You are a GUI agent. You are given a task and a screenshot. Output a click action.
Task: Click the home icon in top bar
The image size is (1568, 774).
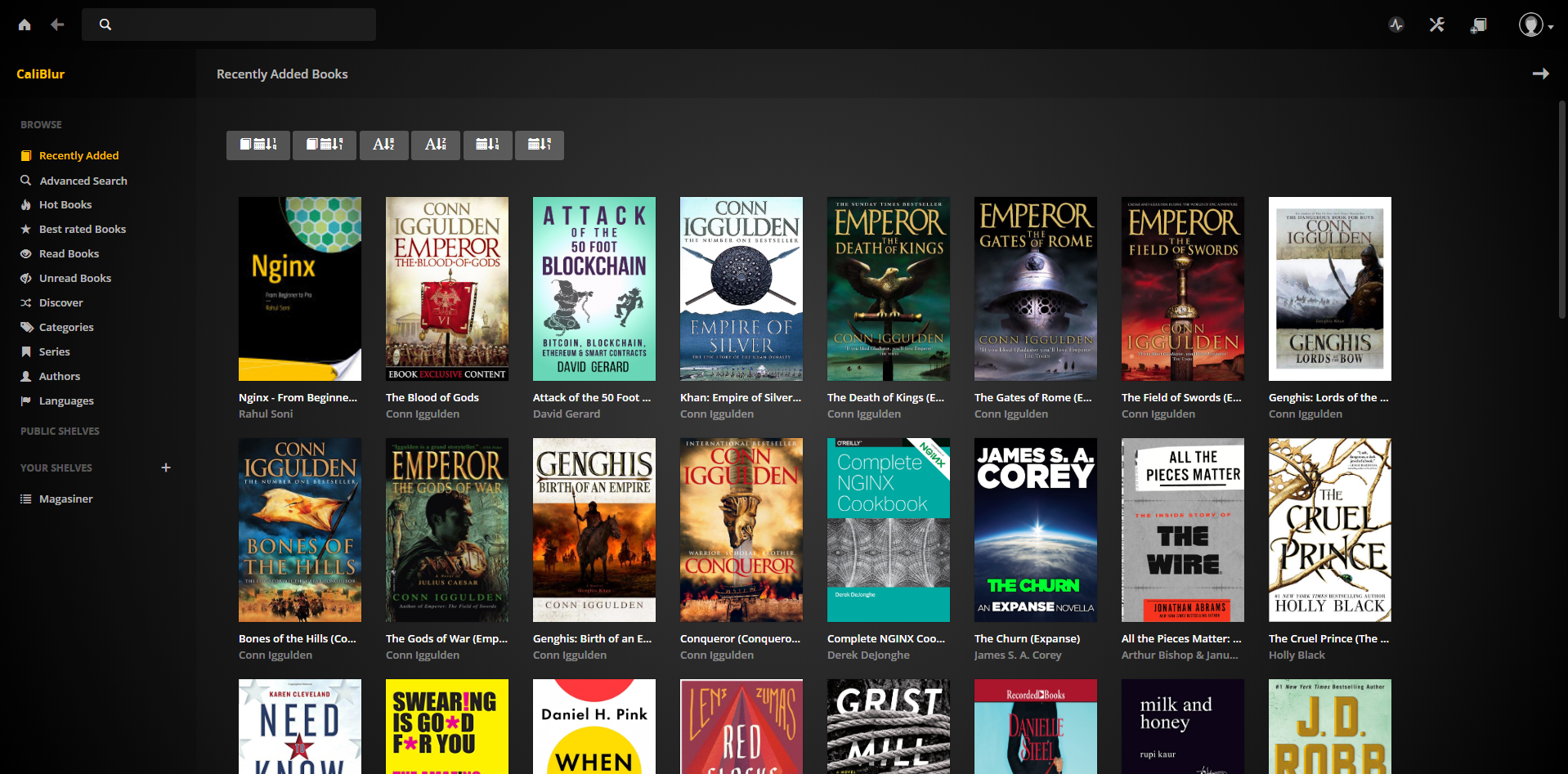[x=25, y=25]
